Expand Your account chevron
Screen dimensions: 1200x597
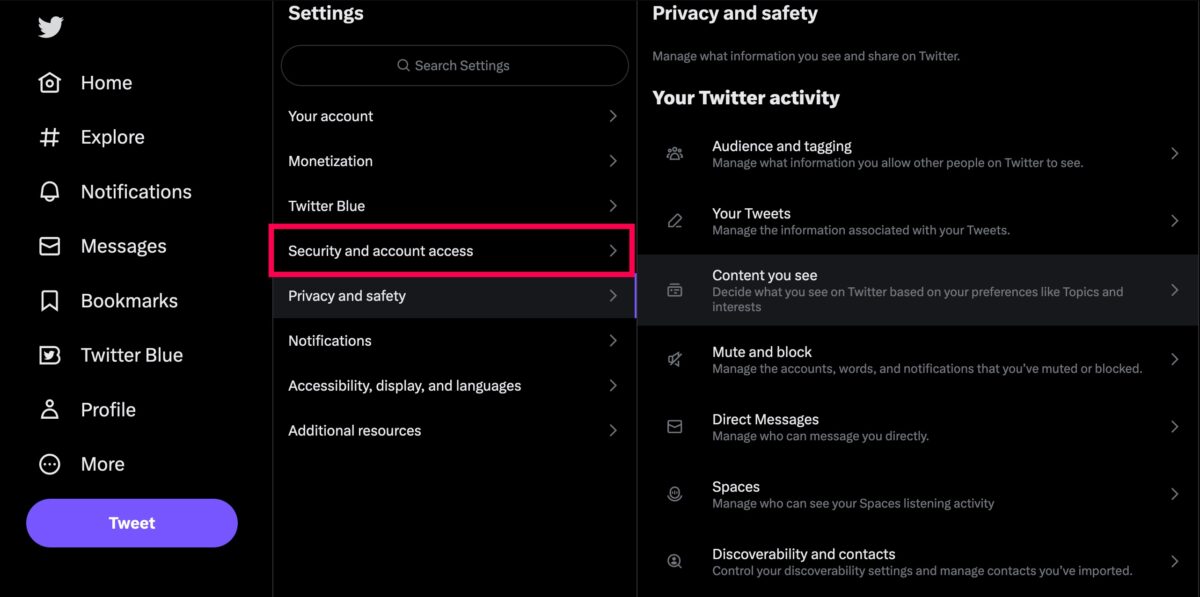(x=613, y=116)
